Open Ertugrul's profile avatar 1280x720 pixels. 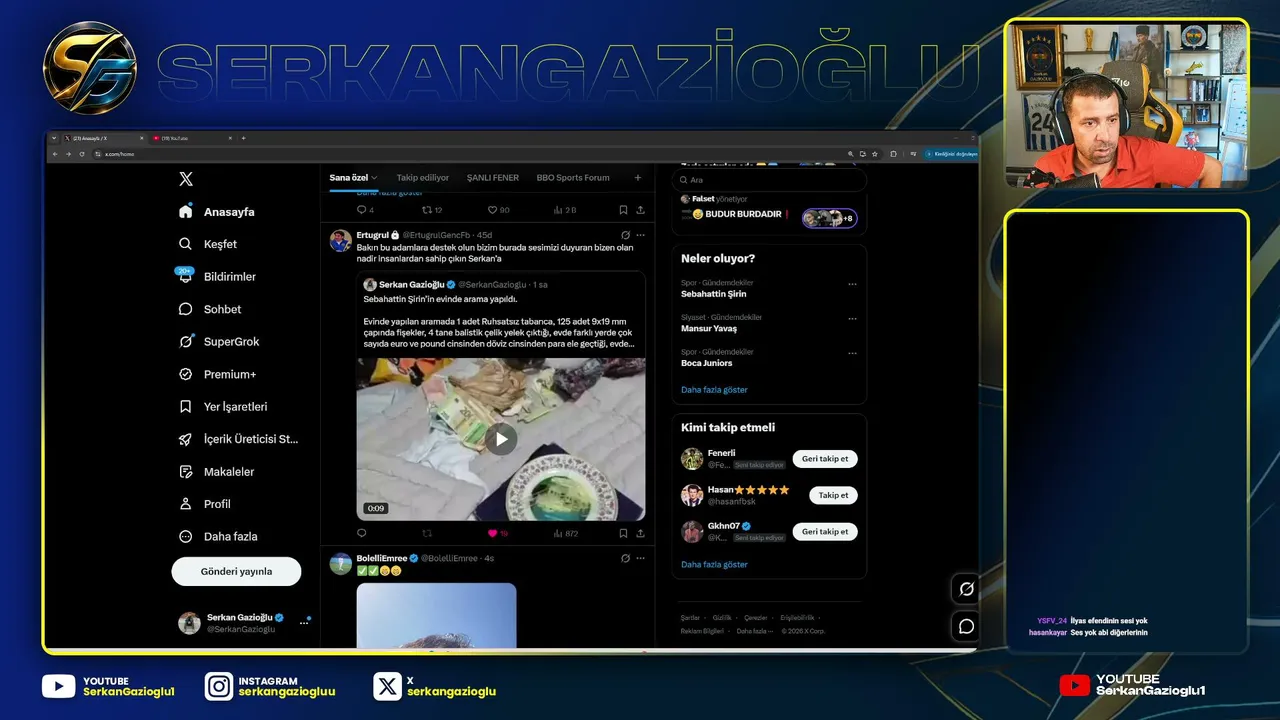[341, 240]
